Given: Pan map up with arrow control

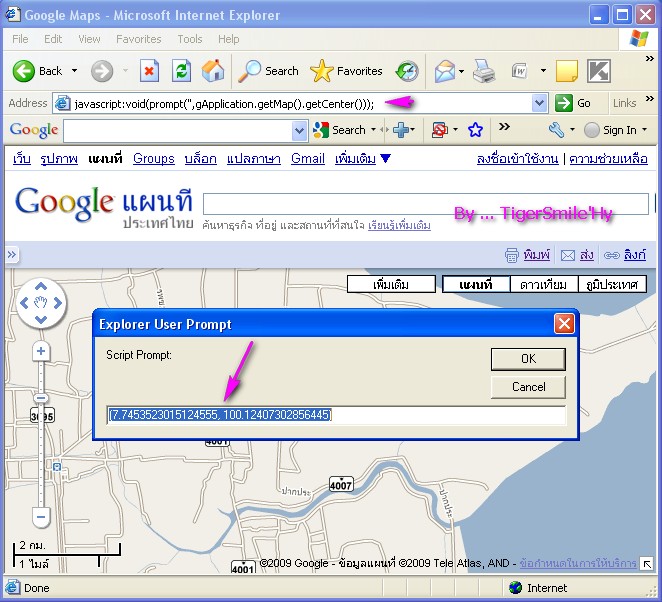Looking at the screenshot, I should tap(41, 287).
